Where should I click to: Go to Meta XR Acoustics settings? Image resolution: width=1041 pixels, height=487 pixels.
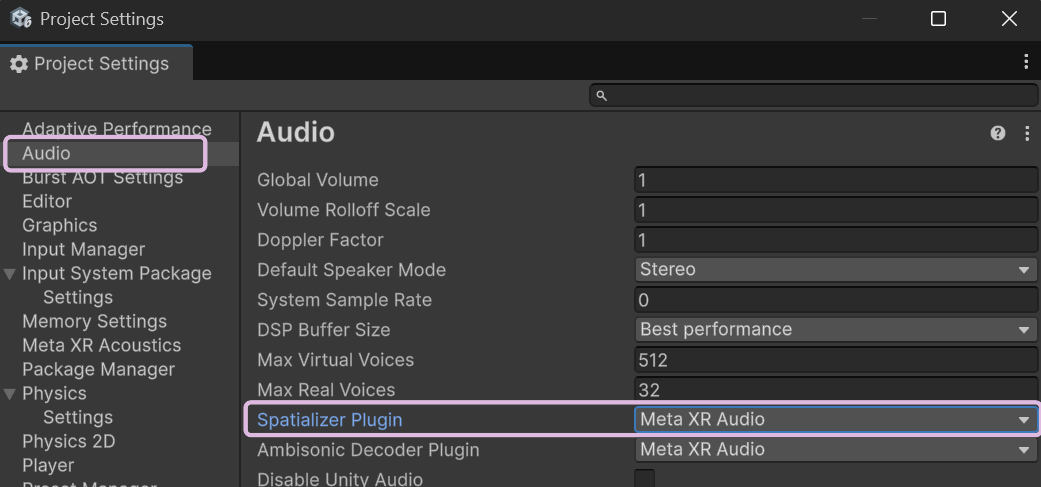101,346
